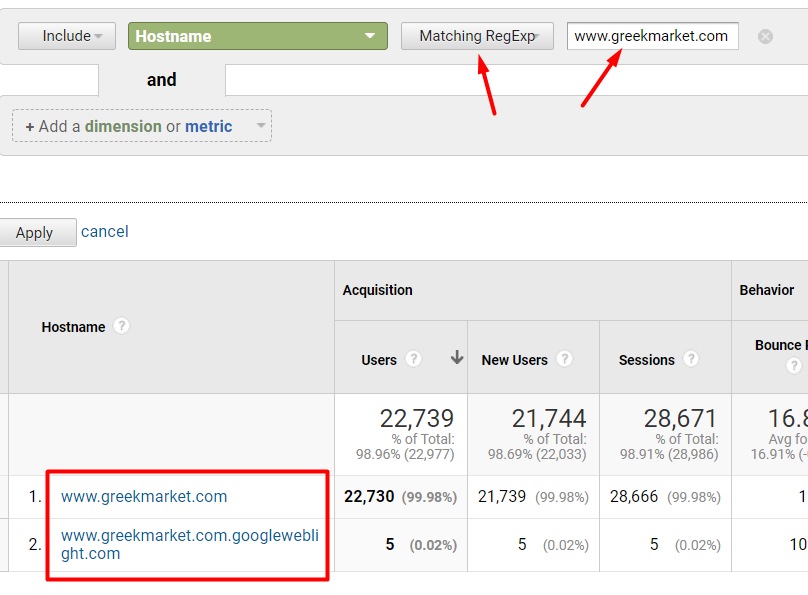Screen dimensions: 808x595
Task: Open help icon next to Users column
Action: (413, 359)
